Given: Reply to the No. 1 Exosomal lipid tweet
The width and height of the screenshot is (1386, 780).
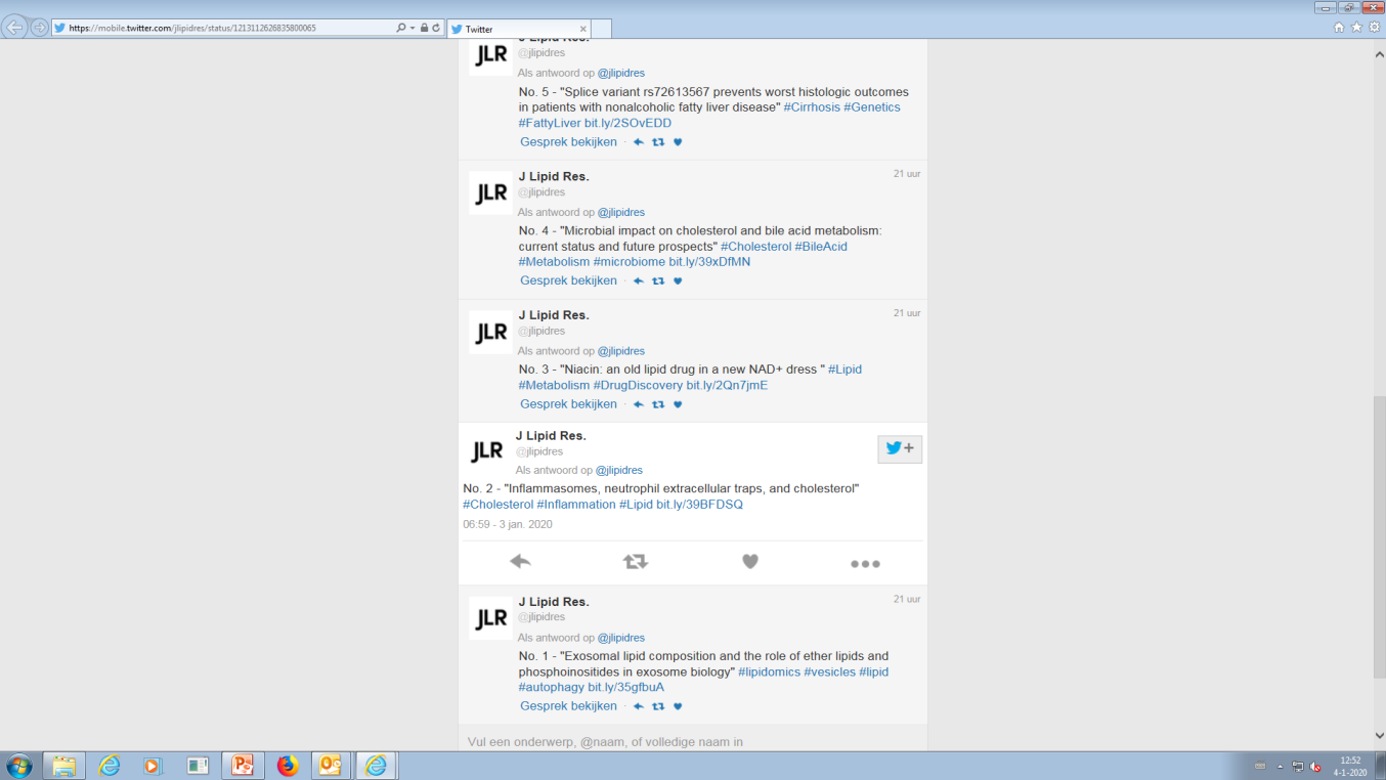Looking at the screenshot, I should pyautogui.click(x=638, y=706).
